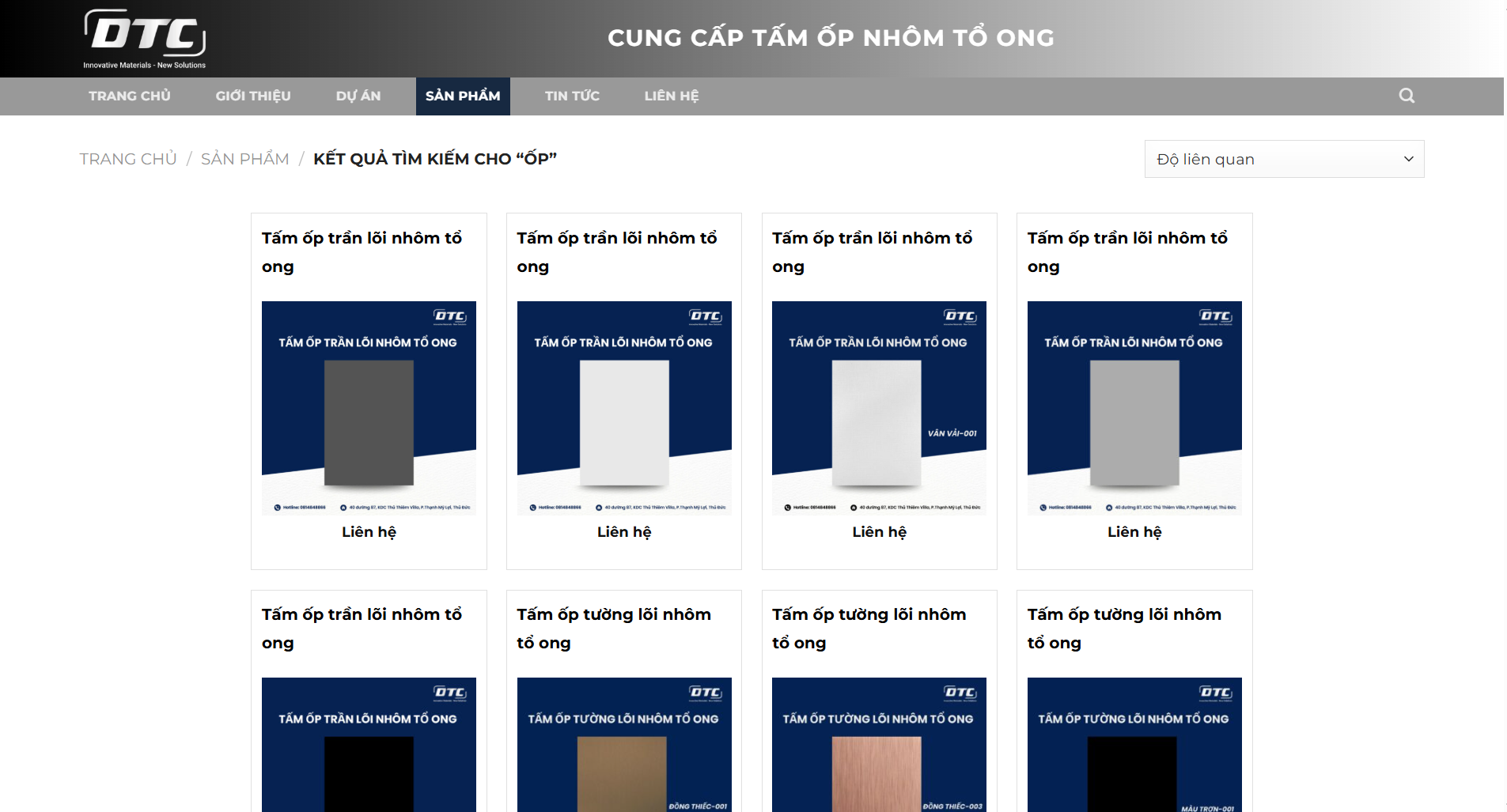Open the VÂN VẢI-001 ceiling panel thumbnail

pyautogui.click(x=879, y=408)
